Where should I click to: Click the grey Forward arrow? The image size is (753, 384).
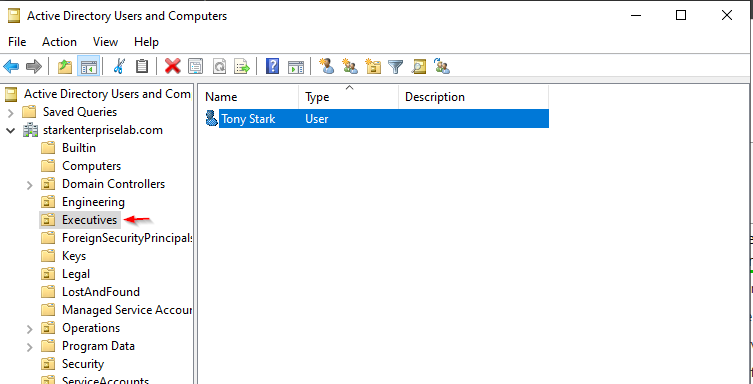(34, 66)
